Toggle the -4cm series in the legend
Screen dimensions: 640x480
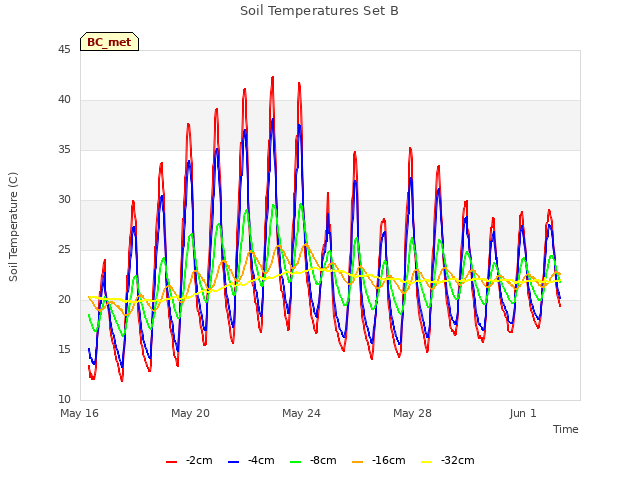(251, 460)
